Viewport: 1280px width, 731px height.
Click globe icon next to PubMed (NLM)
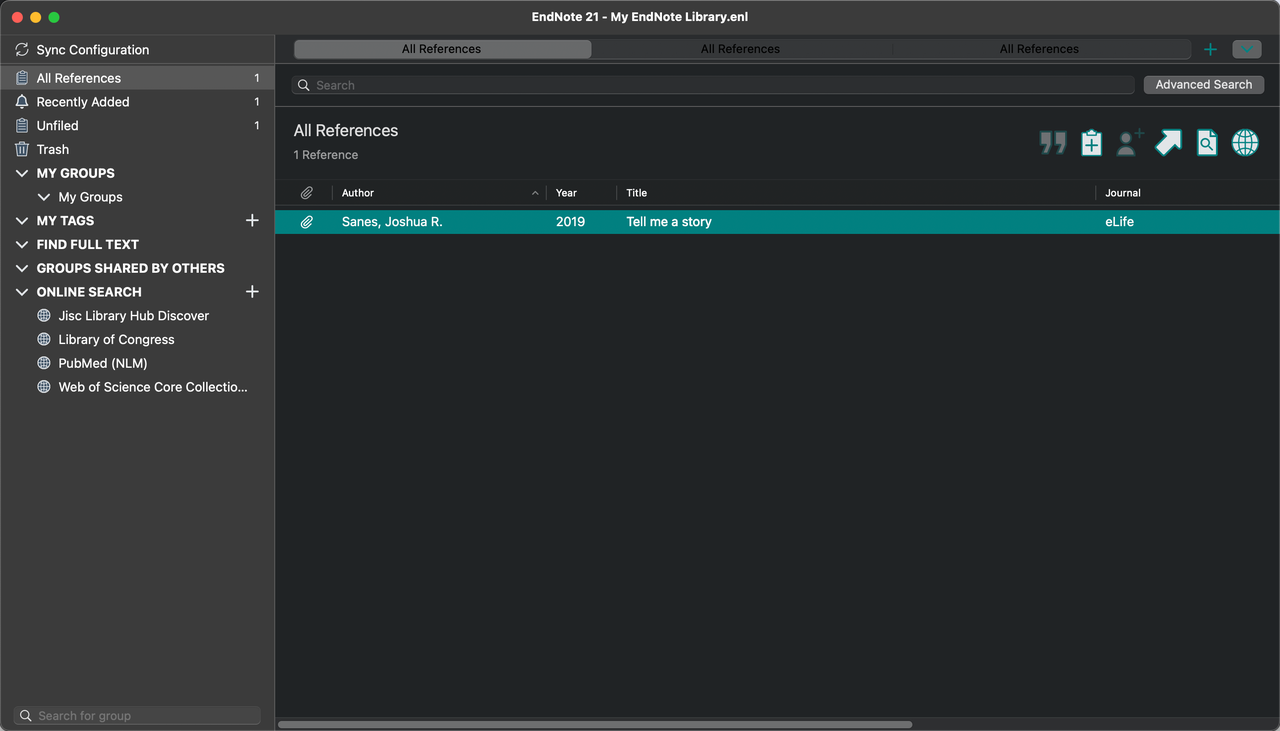tap(44, 363)
